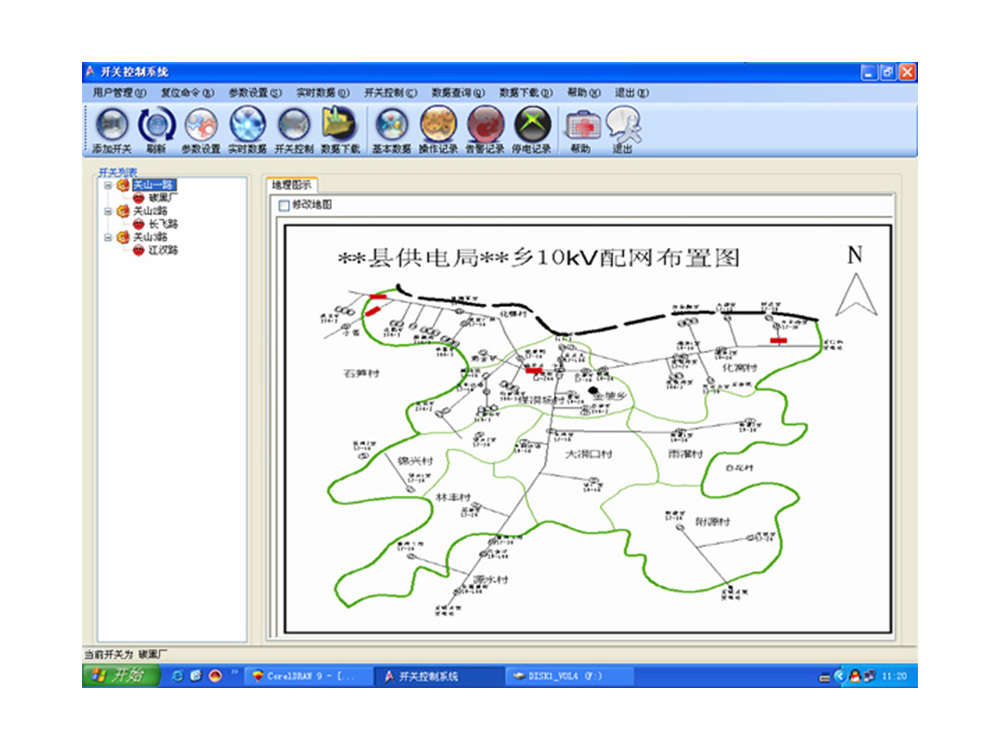Launch Internet Explorer from quick launch

(177, 676)
